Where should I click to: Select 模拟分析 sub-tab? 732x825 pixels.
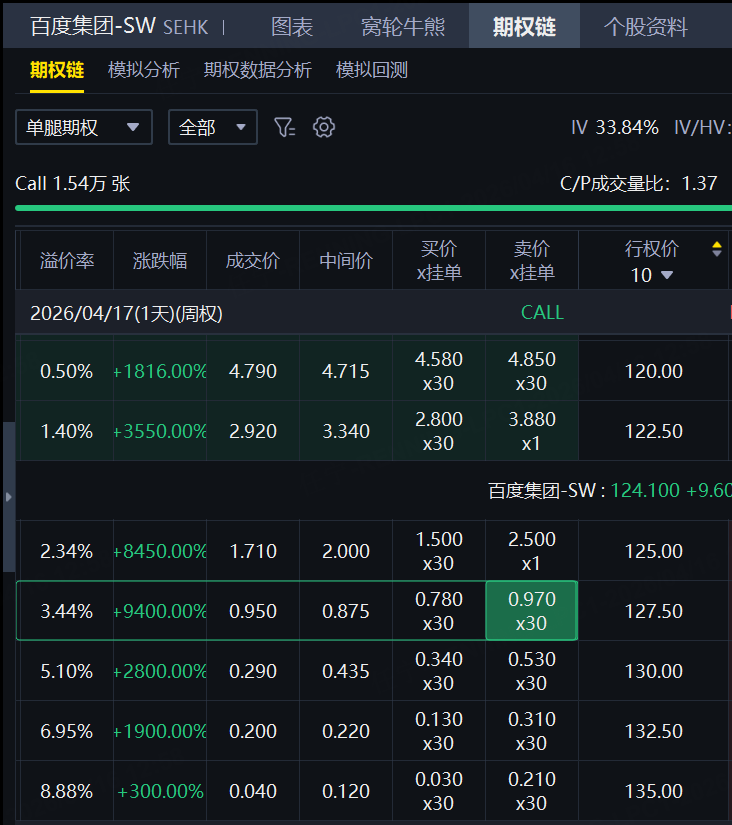pyautogui.click(x=144, y=70)
